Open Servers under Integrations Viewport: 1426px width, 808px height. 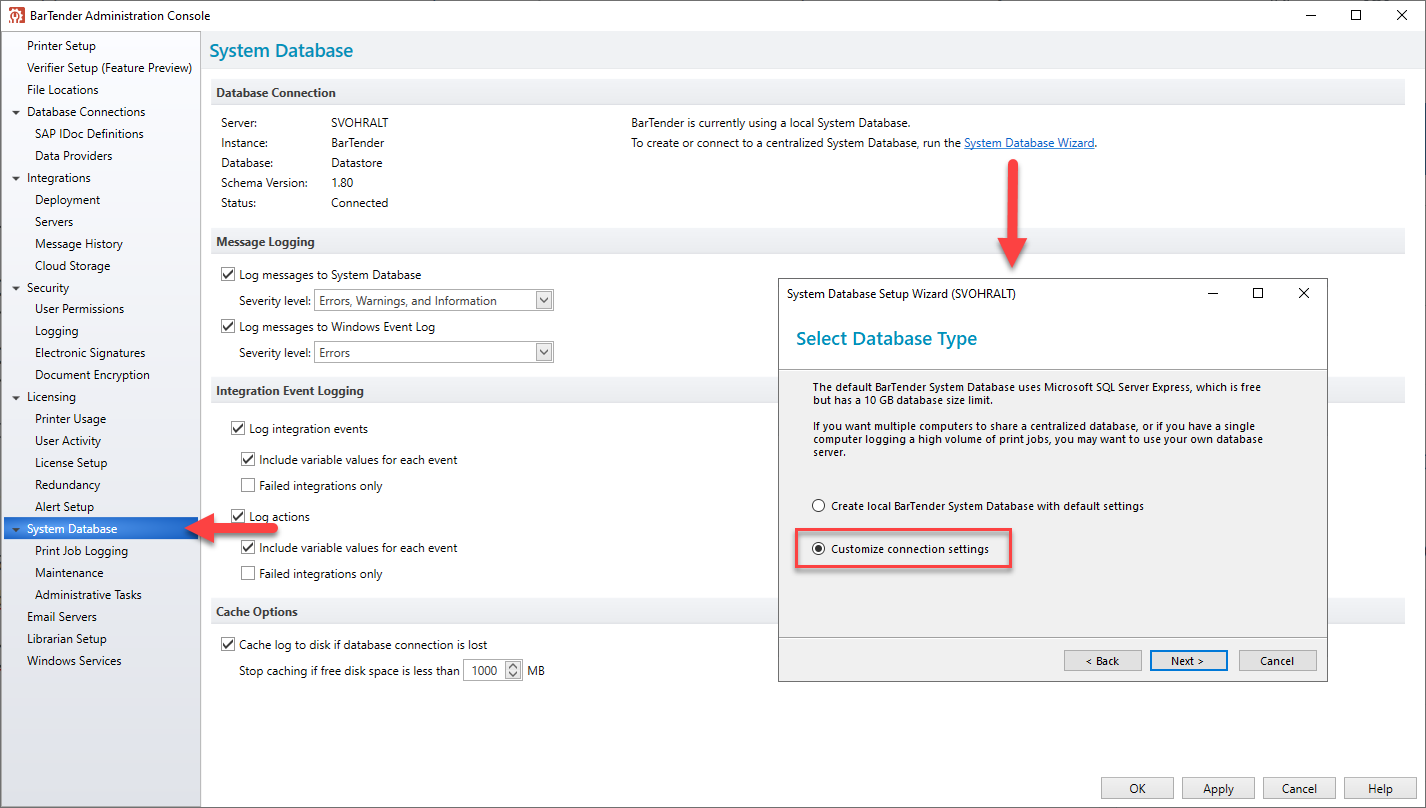(54, 222)
